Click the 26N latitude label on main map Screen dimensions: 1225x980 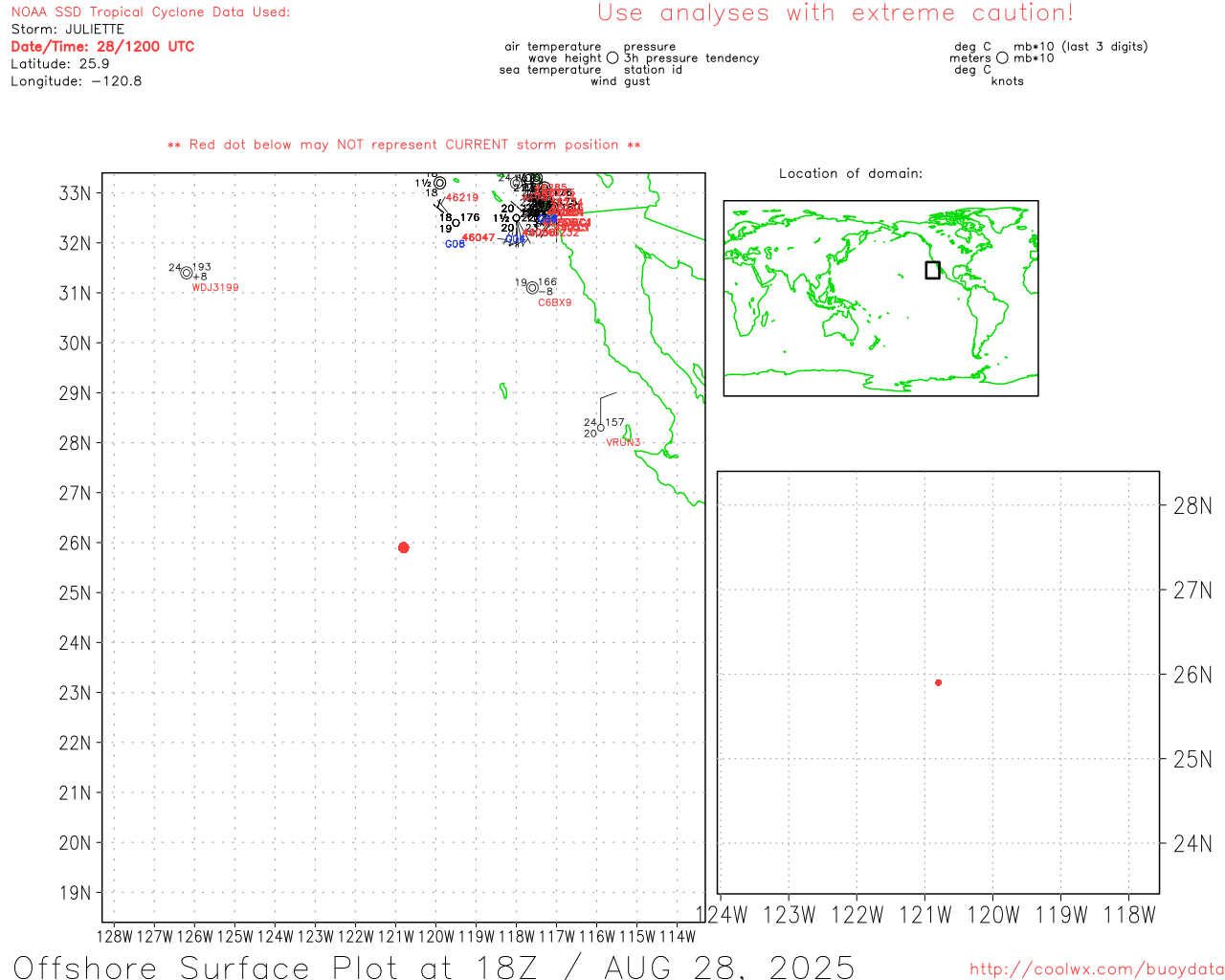75,543
